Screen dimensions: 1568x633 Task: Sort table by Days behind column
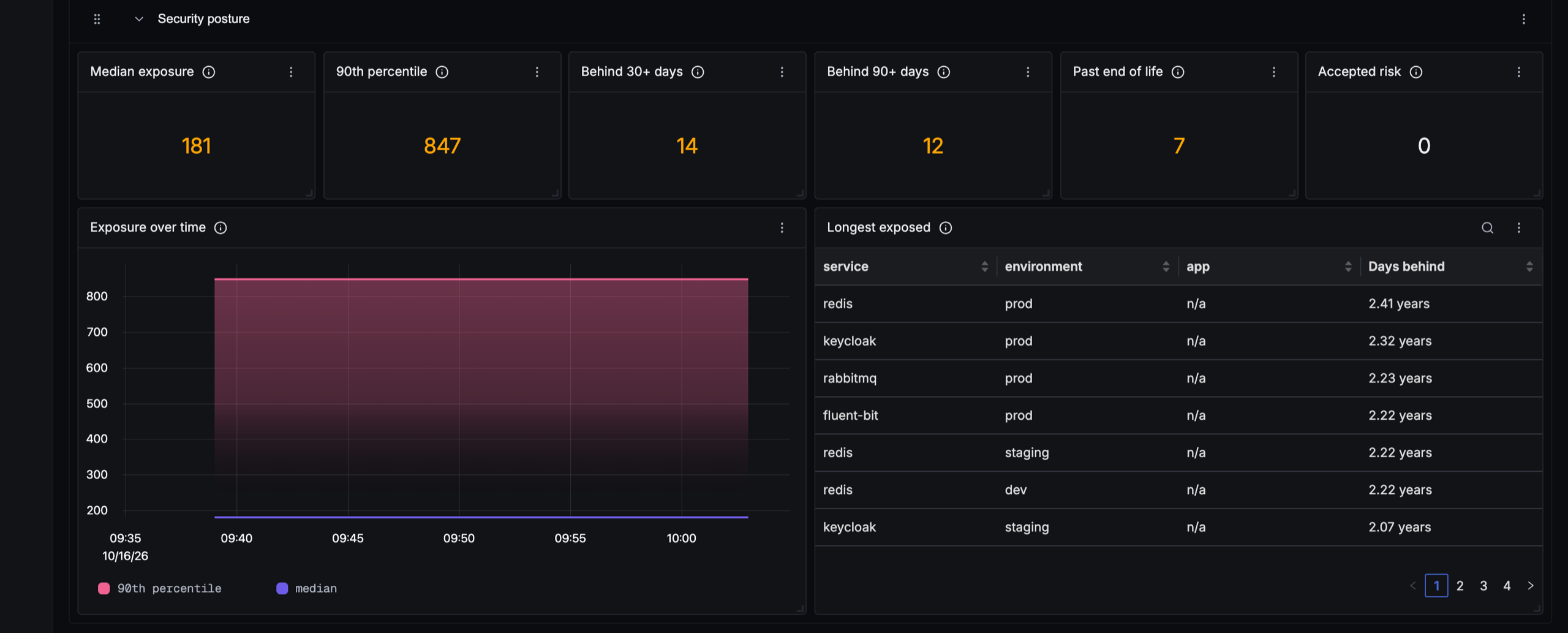point(1529,267)
